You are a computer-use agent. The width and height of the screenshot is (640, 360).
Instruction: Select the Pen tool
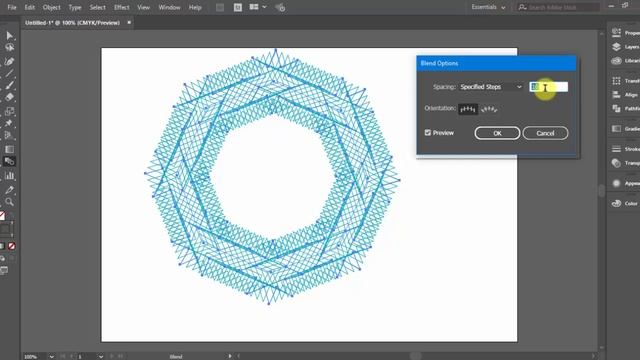(9, 61)
